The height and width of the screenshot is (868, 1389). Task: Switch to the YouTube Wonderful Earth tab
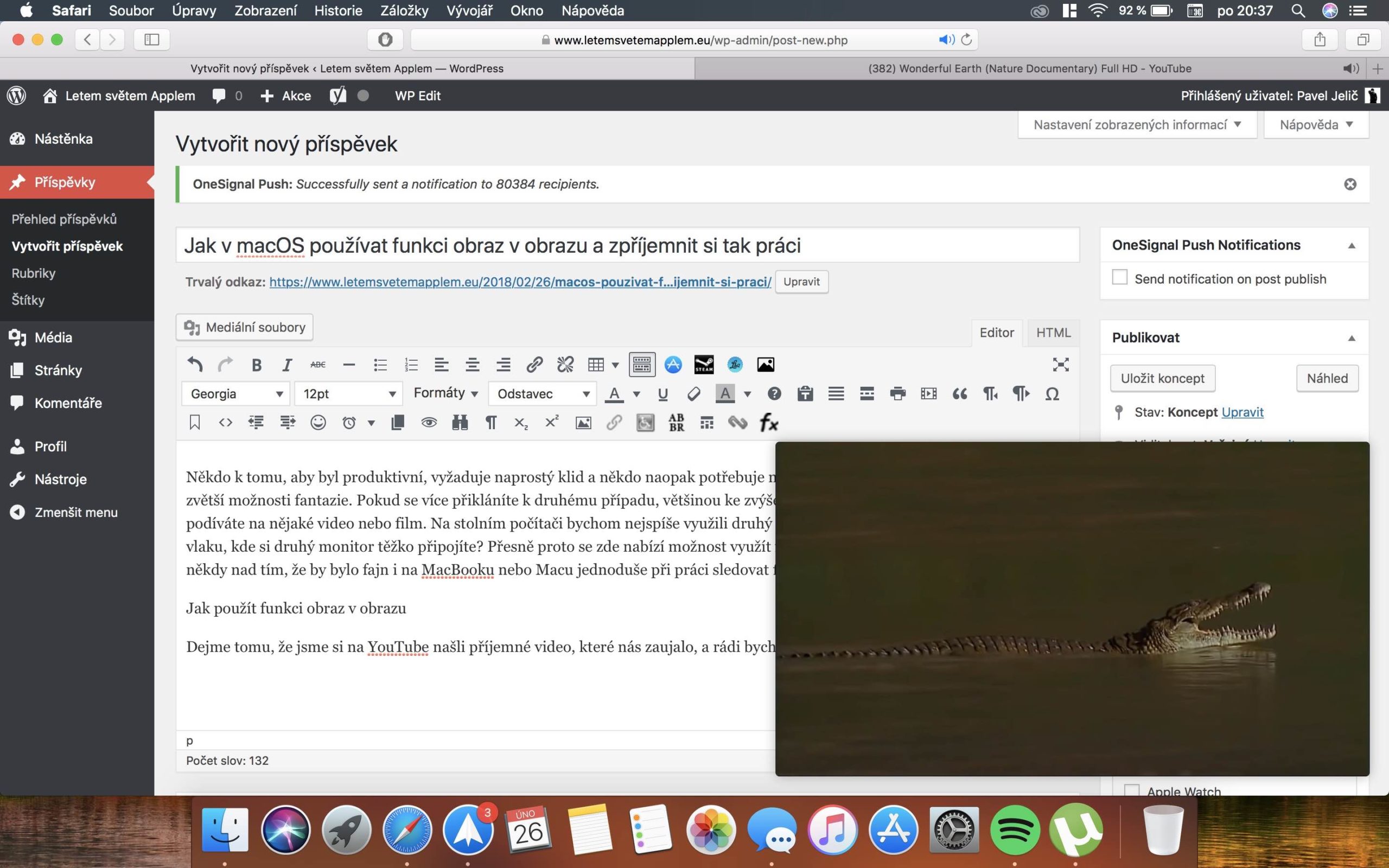pos(1030,68)
